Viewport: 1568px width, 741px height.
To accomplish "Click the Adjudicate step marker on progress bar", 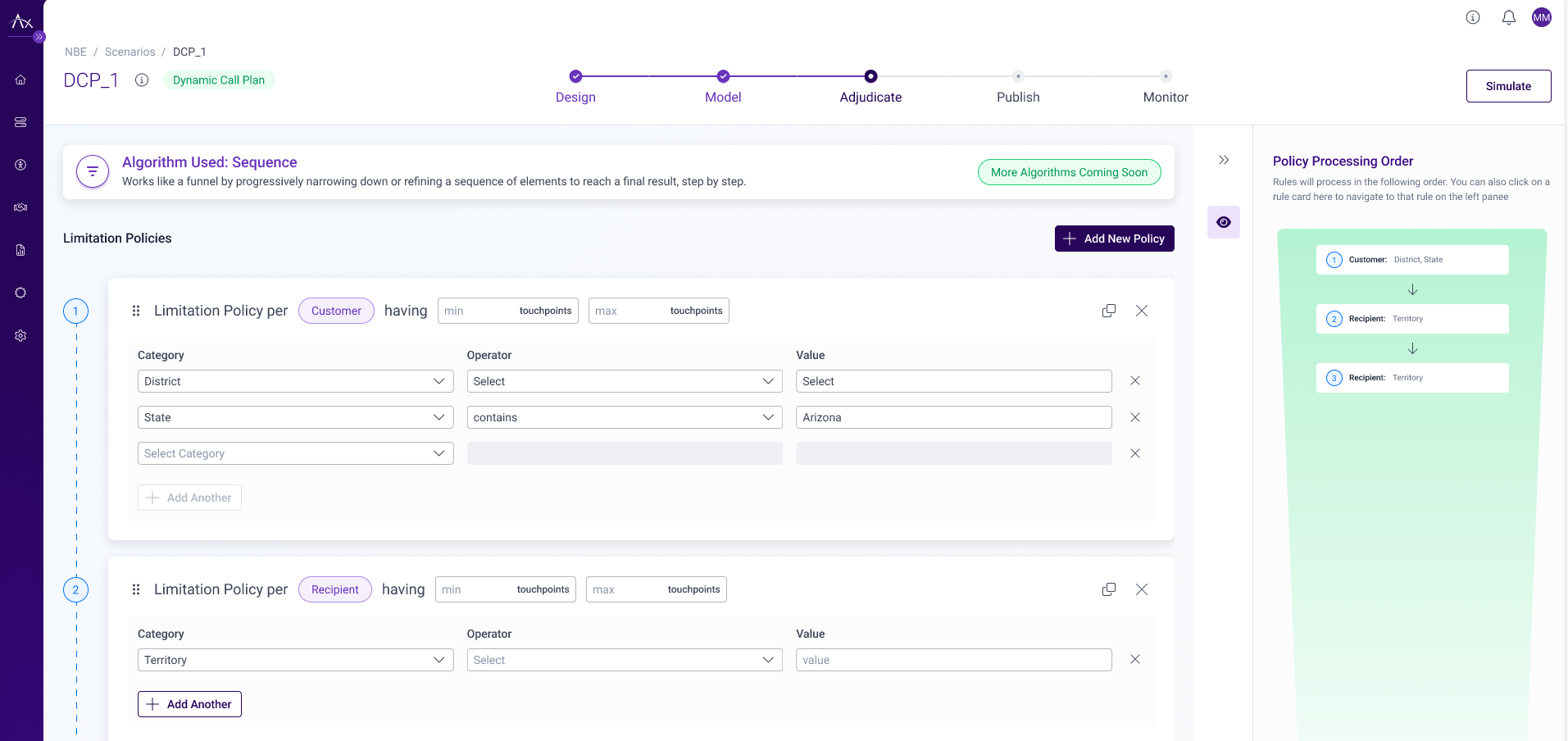I will (870, 76).
